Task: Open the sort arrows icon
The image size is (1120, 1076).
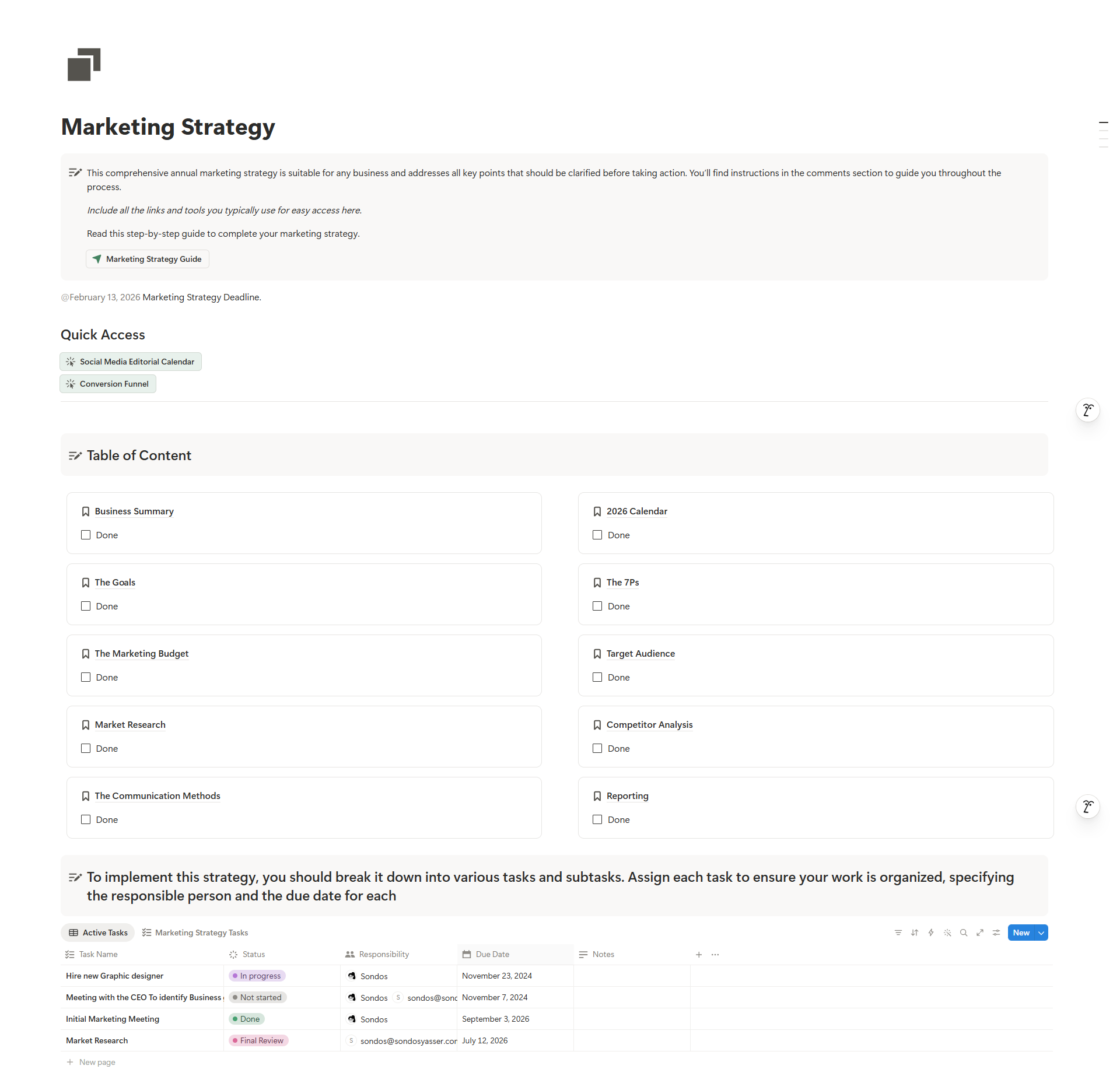Action: pyautogui.click(x=915, y=933)
